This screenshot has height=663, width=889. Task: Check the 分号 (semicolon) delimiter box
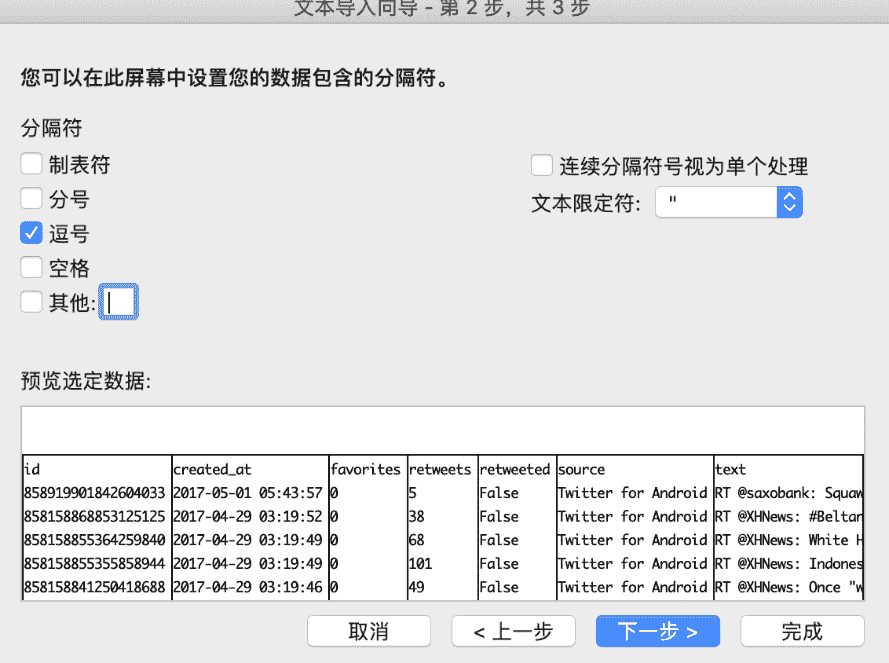(x=32, y=199)
